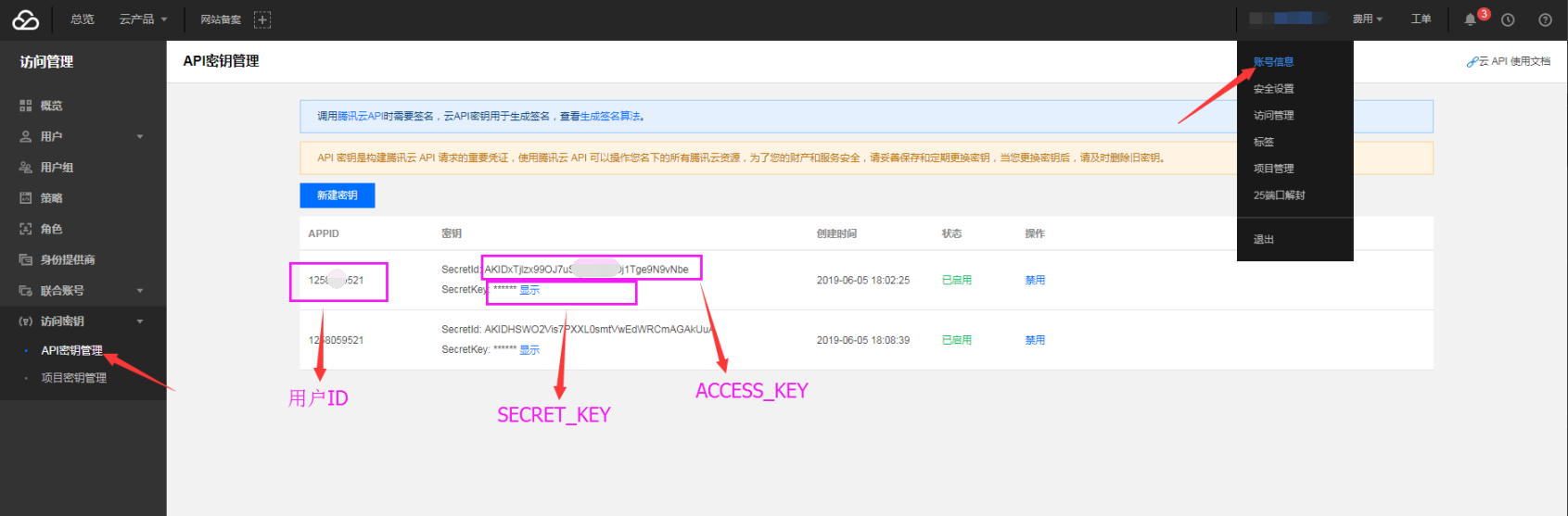Open the help question mark icon
This screenshot has width=1568, height=516.
coord(1545,19)
